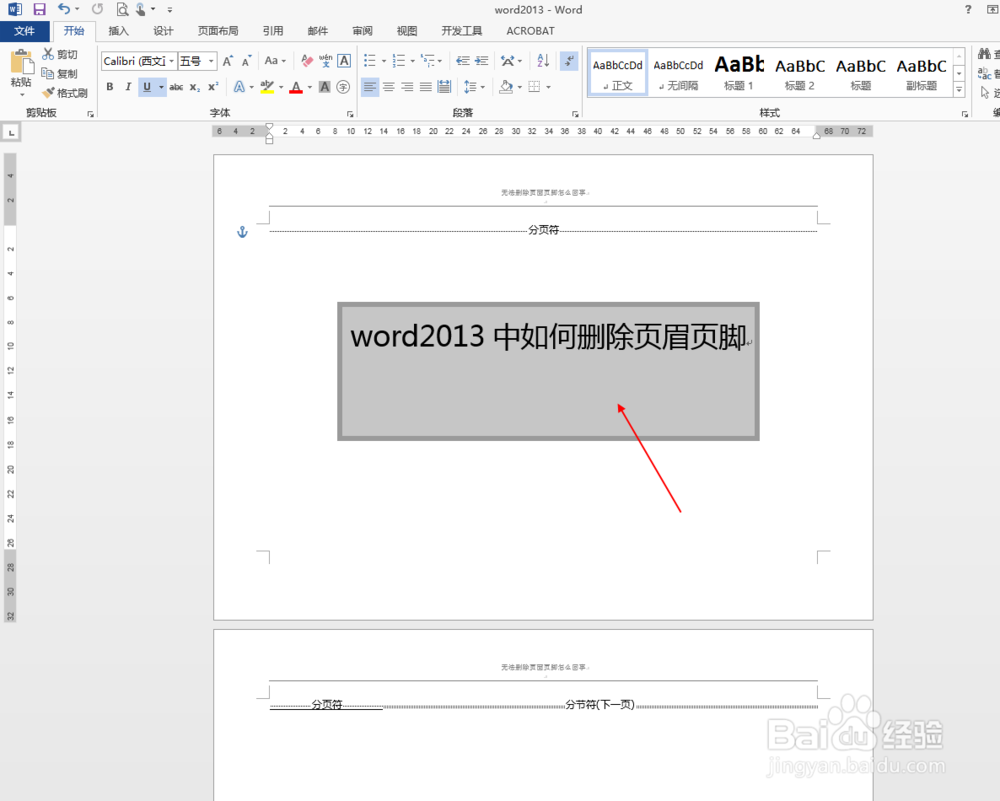Click the distributed alignment icon

pyautogui.click(x=445, y=87)
